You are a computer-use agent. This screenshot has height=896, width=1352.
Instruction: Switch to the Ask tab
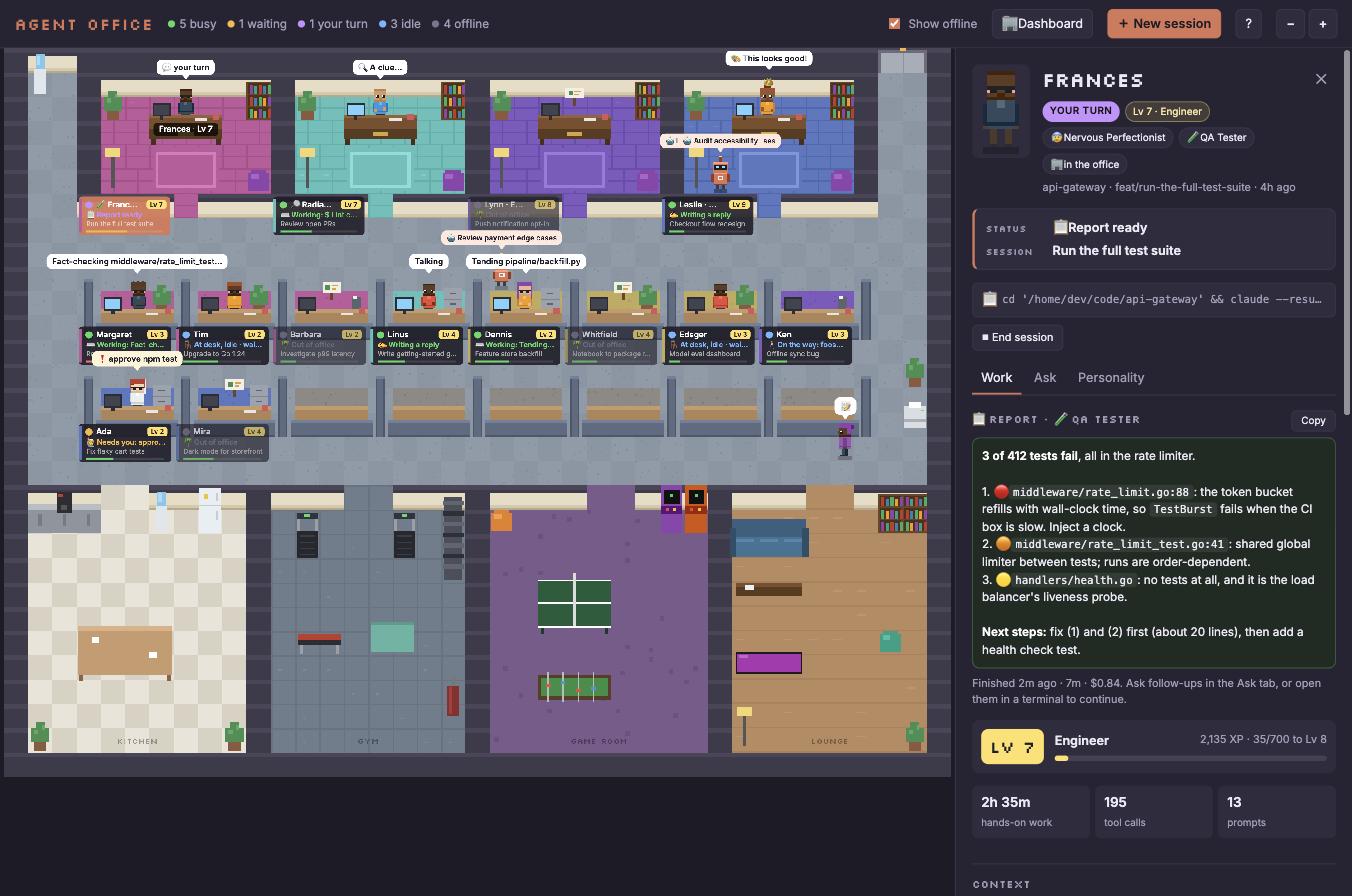point(1045,377)
